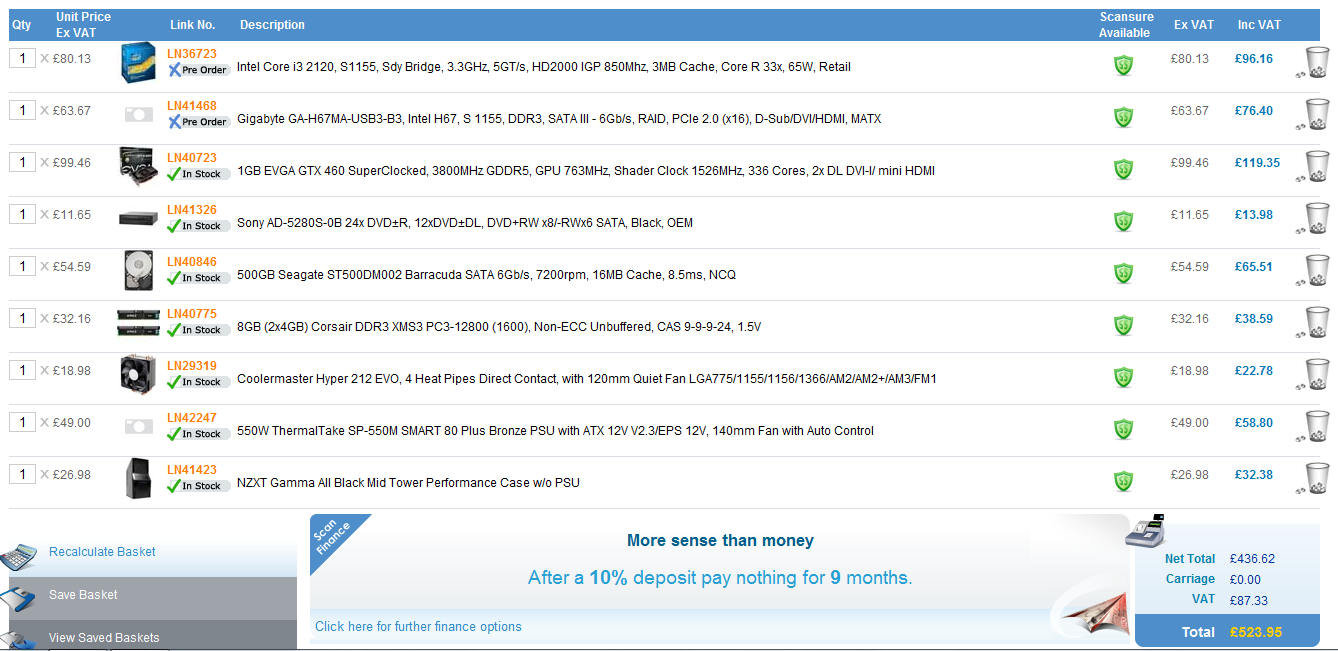Screen dimensions: 1338x651
Task: Click the calculator icon beside Recalculate Basket
Action: tap(19, 555)
